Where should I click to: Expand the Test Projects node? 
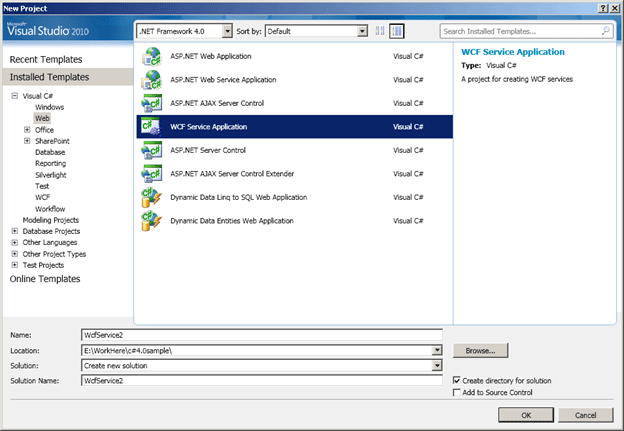15,265
